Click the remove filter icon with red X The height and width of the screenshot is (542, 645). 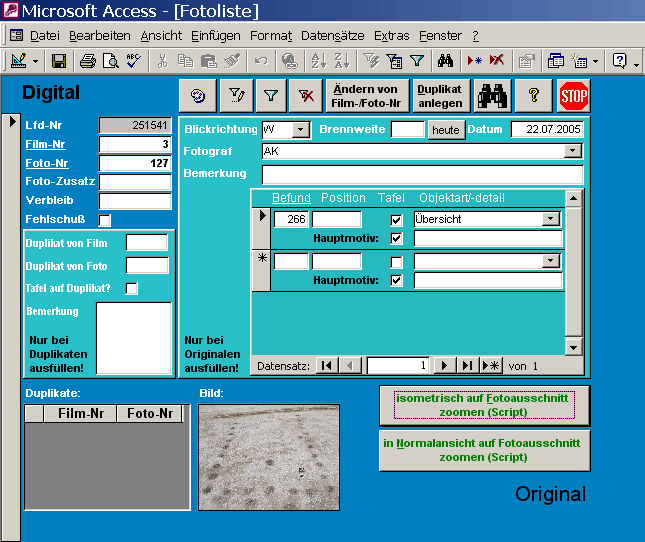[x=305, y=96]
